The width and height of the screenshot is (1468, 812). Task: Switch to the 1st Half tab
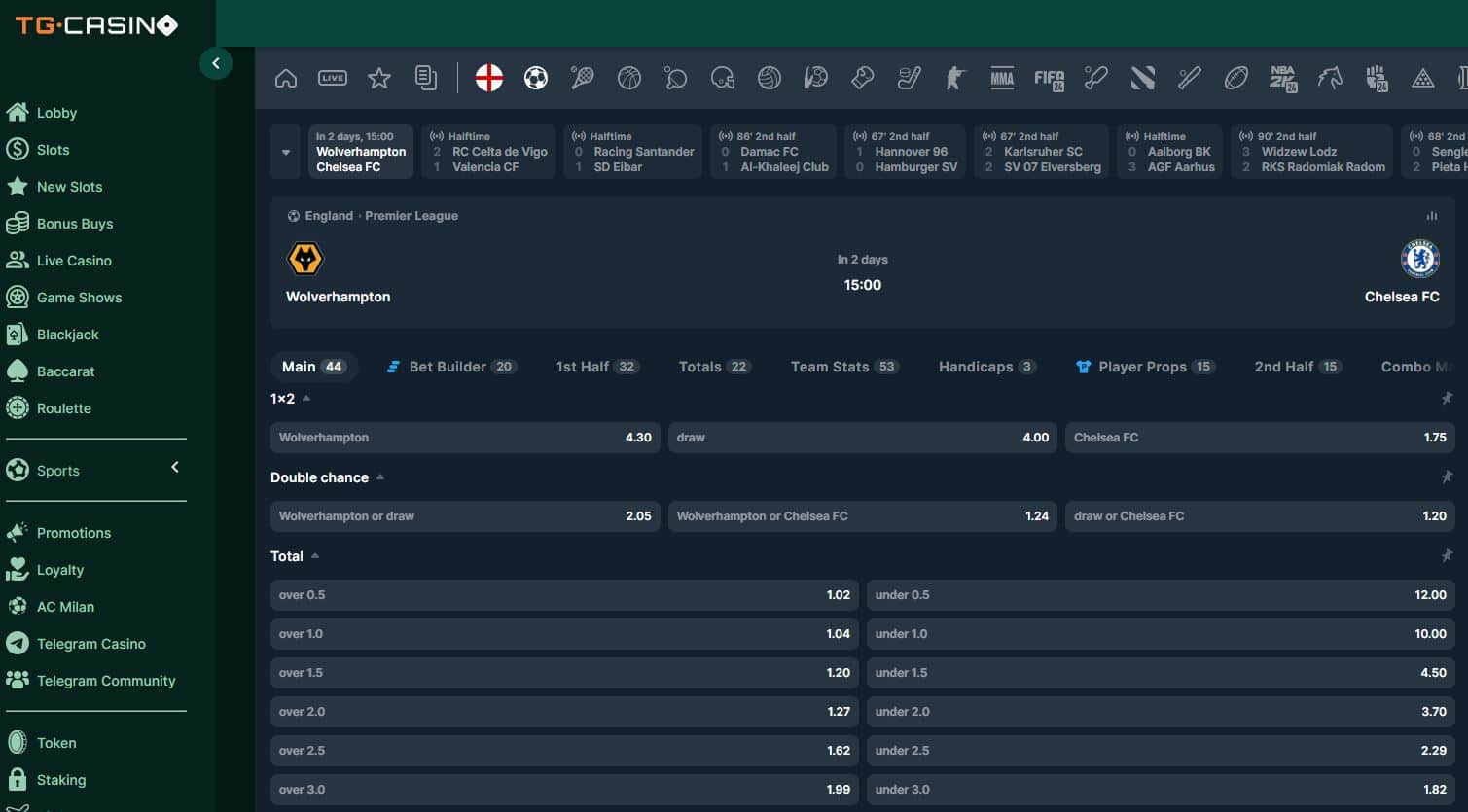tap(597, 367)
